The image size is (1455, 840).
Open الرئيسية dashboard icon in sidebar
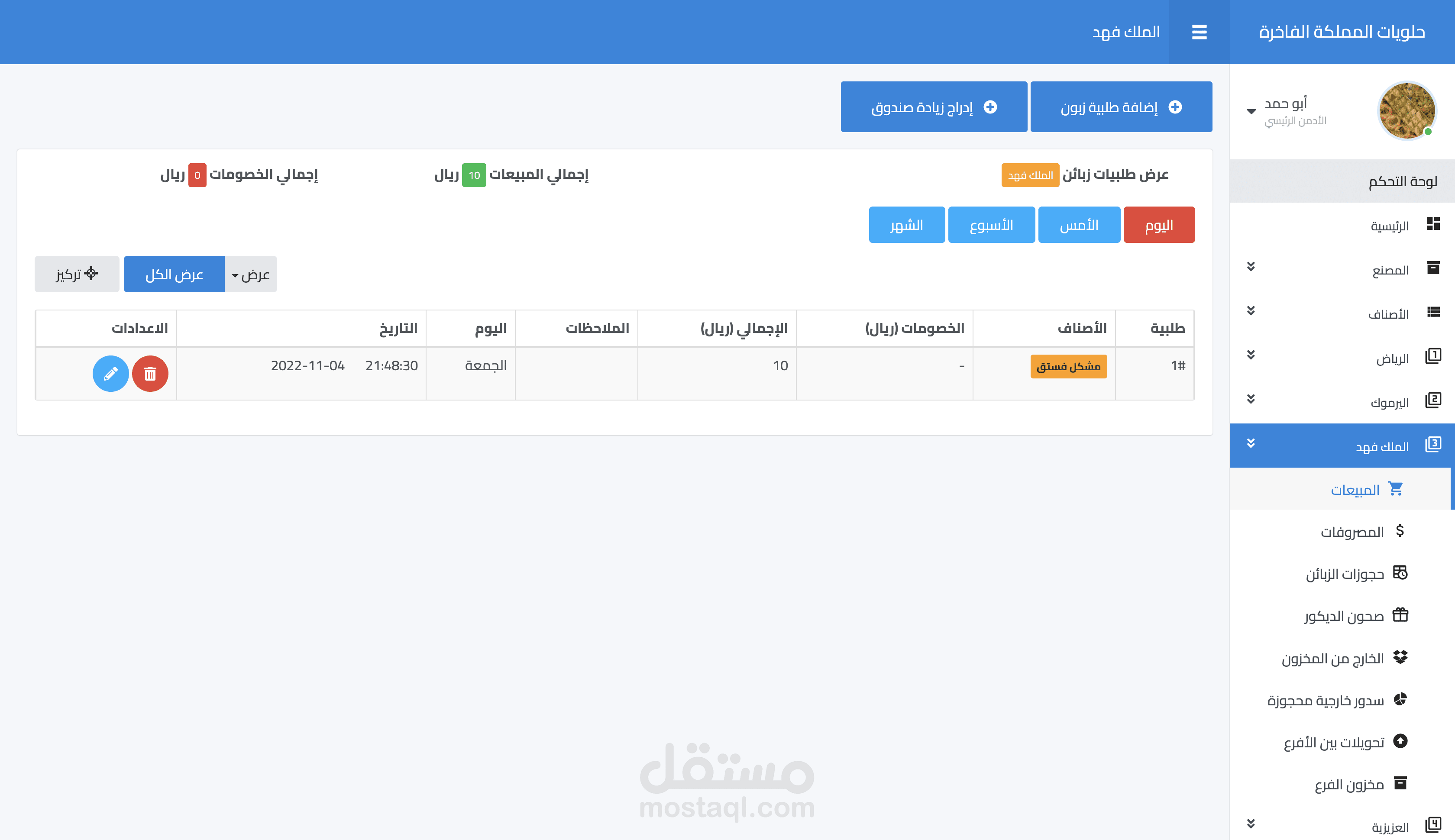point(1433,224)
